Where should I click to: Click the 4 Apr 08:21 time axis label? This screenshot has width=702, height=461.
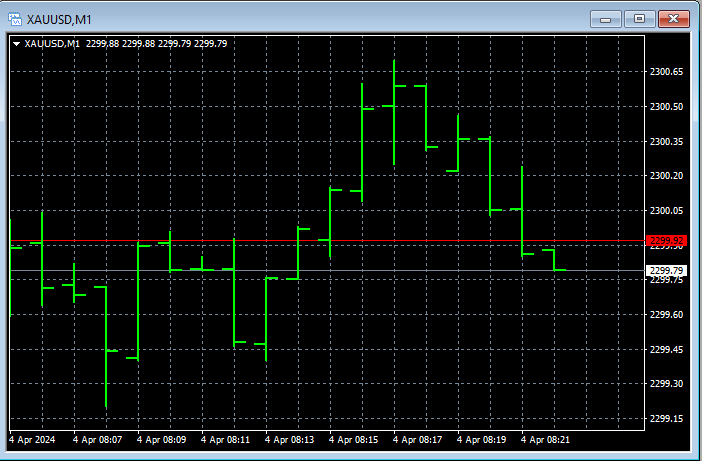pos(545,439)
